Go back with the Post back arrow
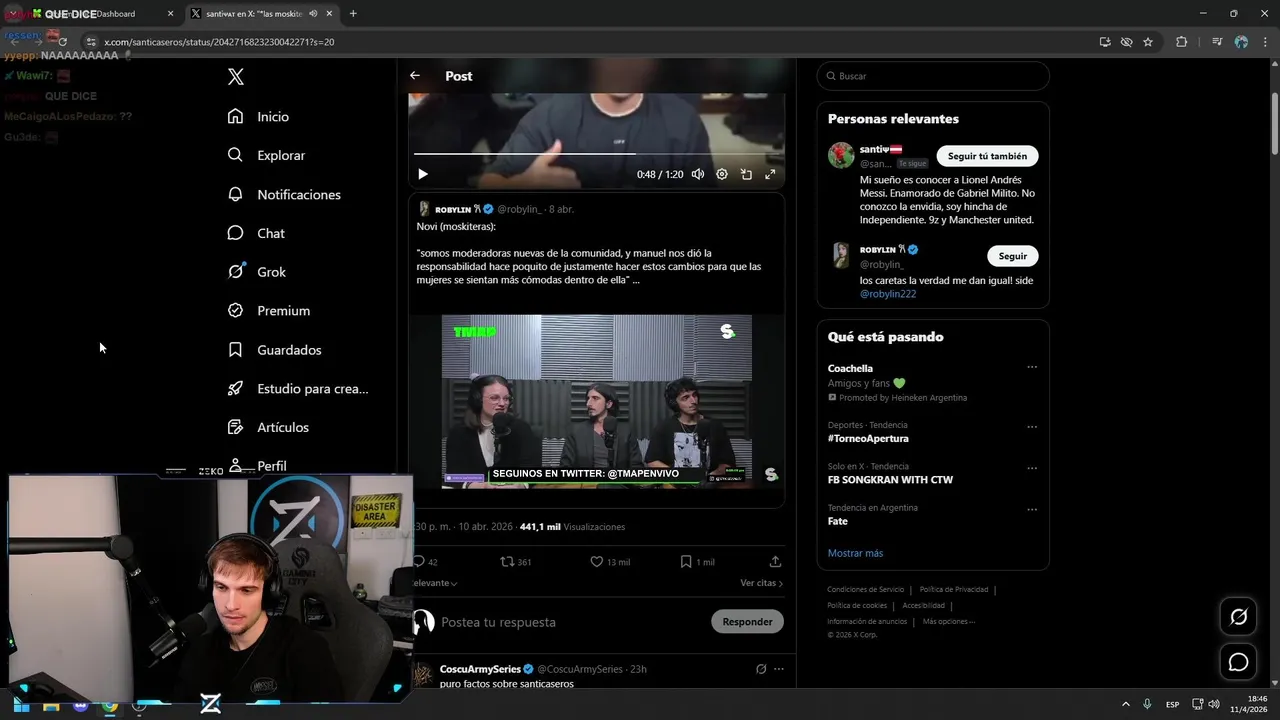 (x=415, y=76)
